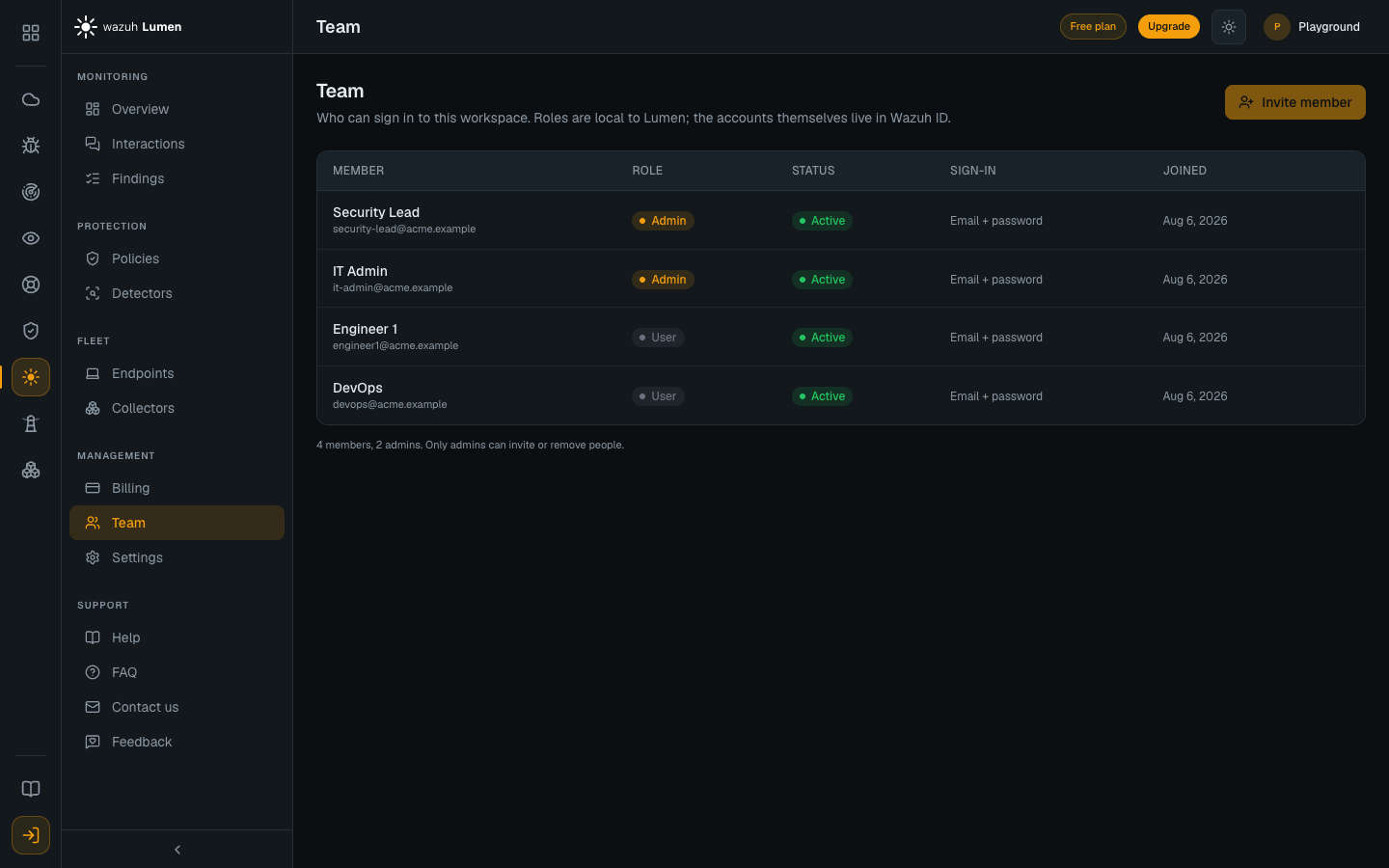Select Team in sidebar
Image resolution: width=1389 pixels, height=868 pixels.
(x=177, y=523)
